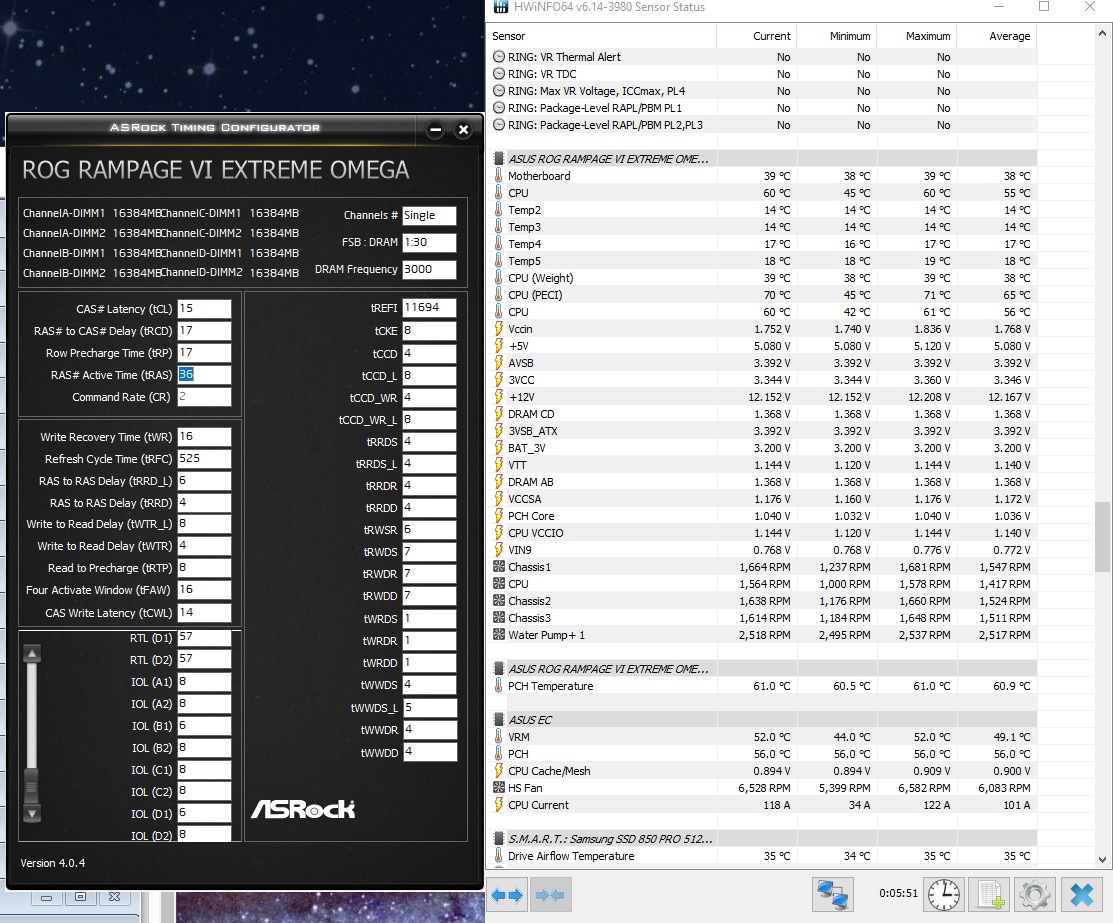Screen dimensions: 1113x923
Task: Click thermometer icon on VRM row
Action: (498, 736)
